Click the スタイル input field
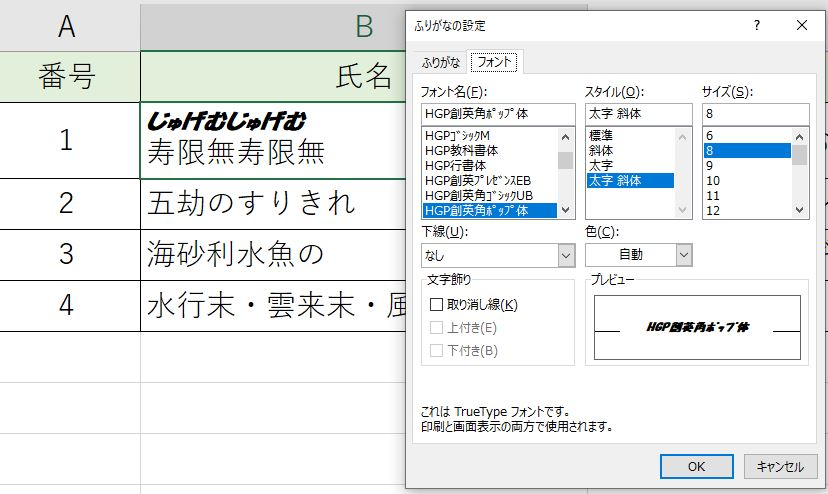The image size is (828, 494). pyautogui.click(x=638, y=114)
